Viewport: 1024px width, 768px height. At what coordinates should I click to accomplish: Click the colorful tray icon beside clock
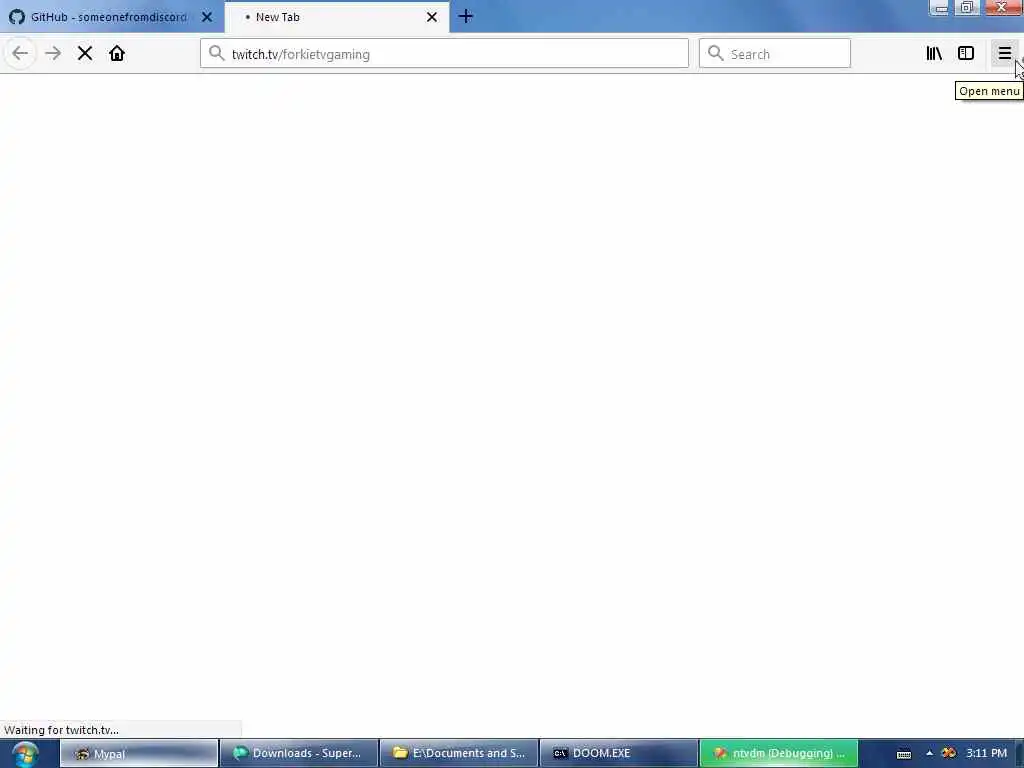pyautogui.click(x=948, y=753)
